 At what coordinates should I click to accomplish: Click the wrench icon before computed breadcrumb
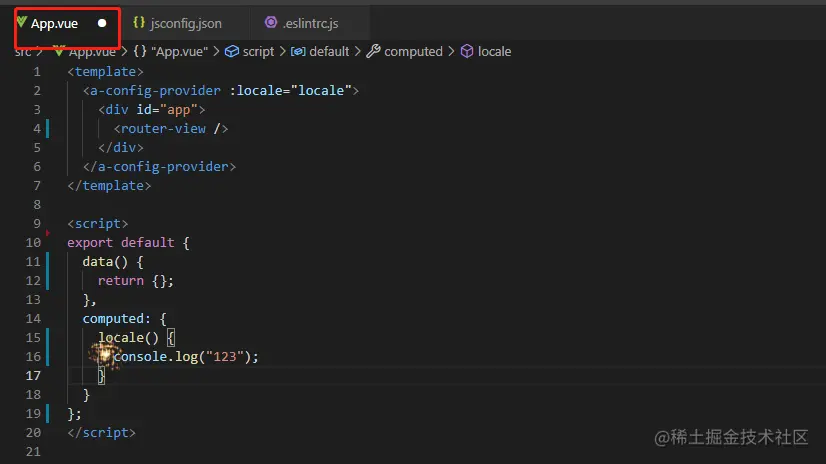coord(373,51)
